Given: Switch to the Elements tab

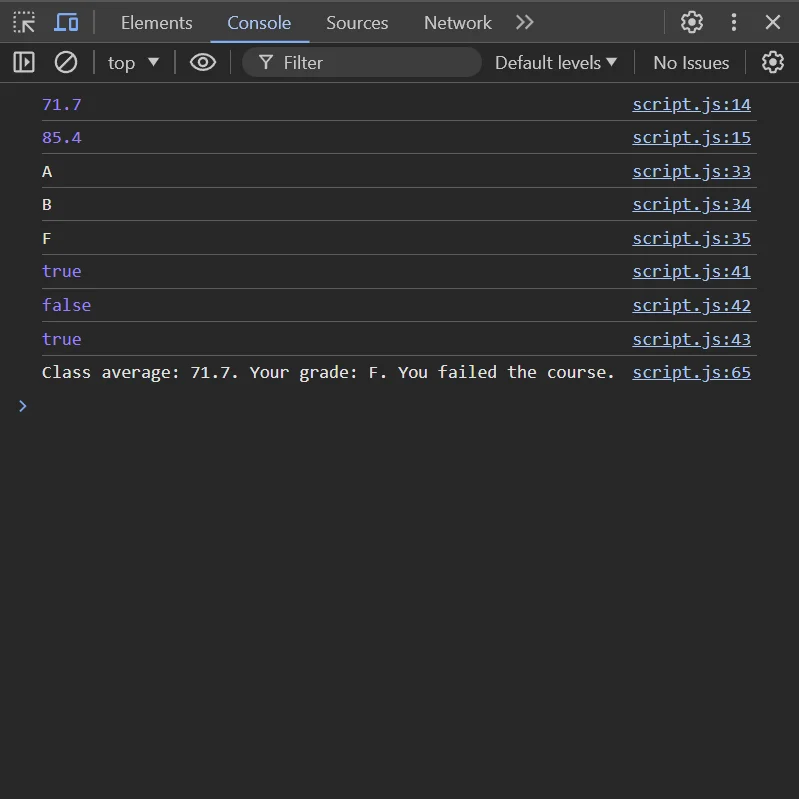Looking at the screenshot, I should point(156,23).
